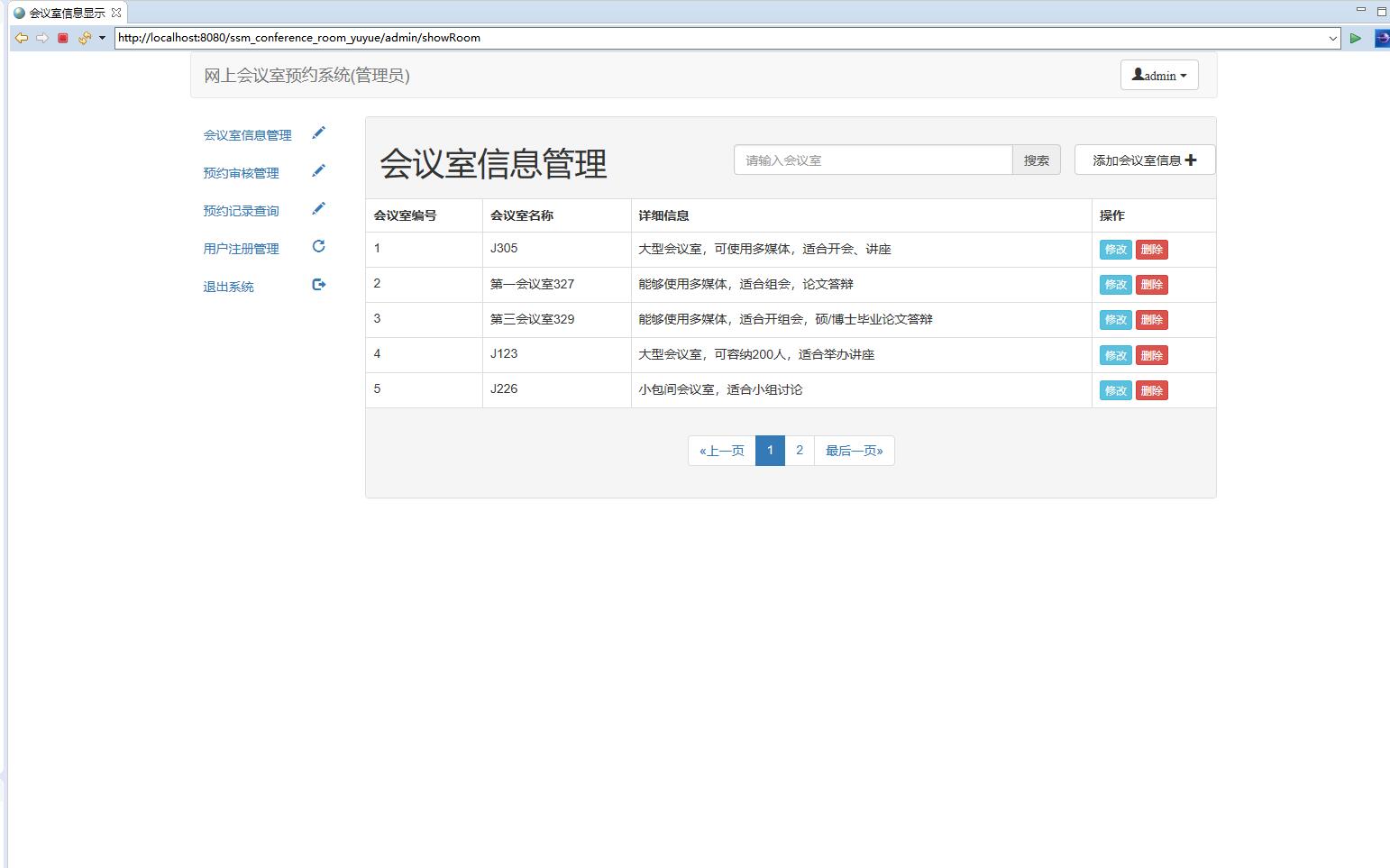
Task: Click the pencil icon beside 预约审核管理
Action: click(x=318, y=169)
